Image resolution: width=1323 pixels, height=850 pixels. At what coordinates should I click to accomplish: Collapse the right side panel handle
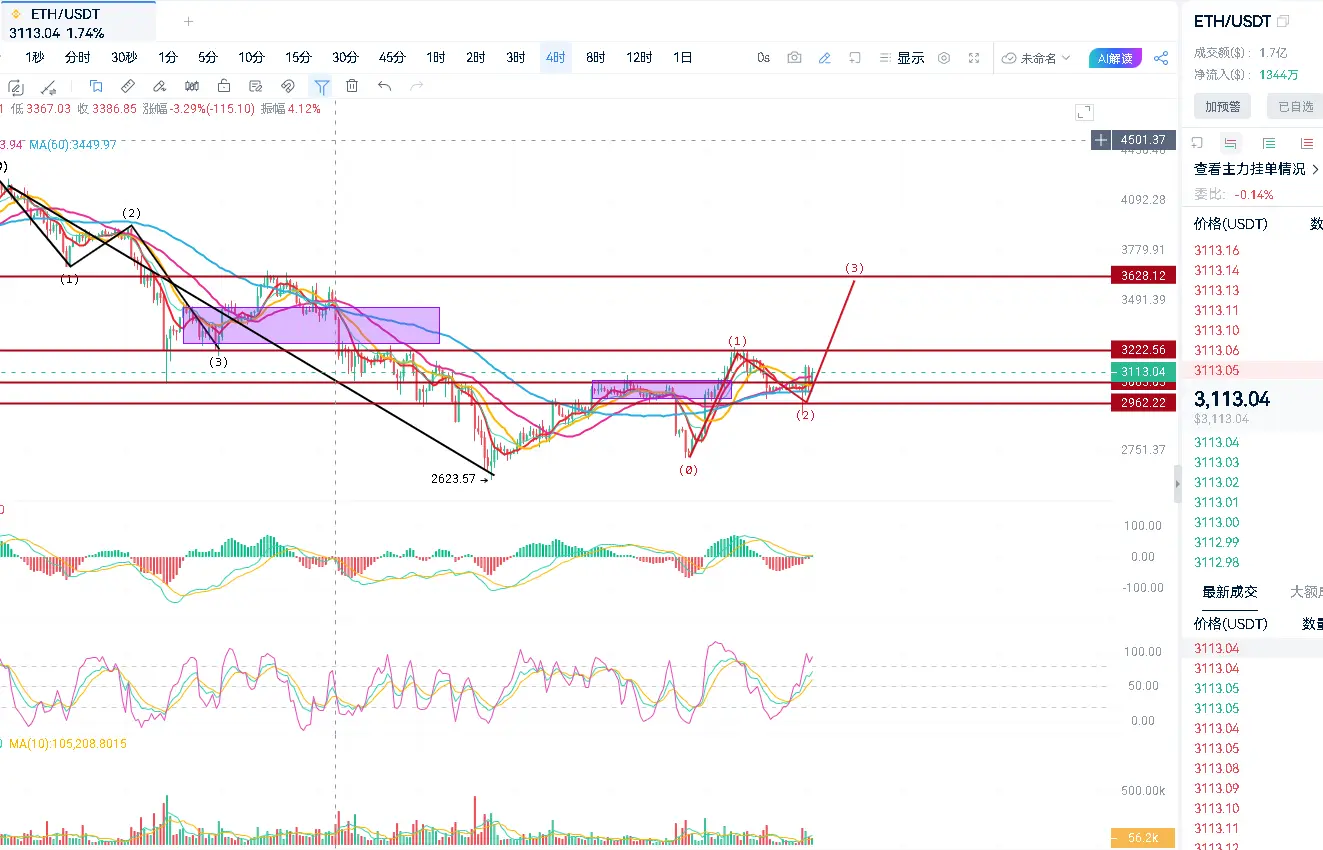[1177, 484]
